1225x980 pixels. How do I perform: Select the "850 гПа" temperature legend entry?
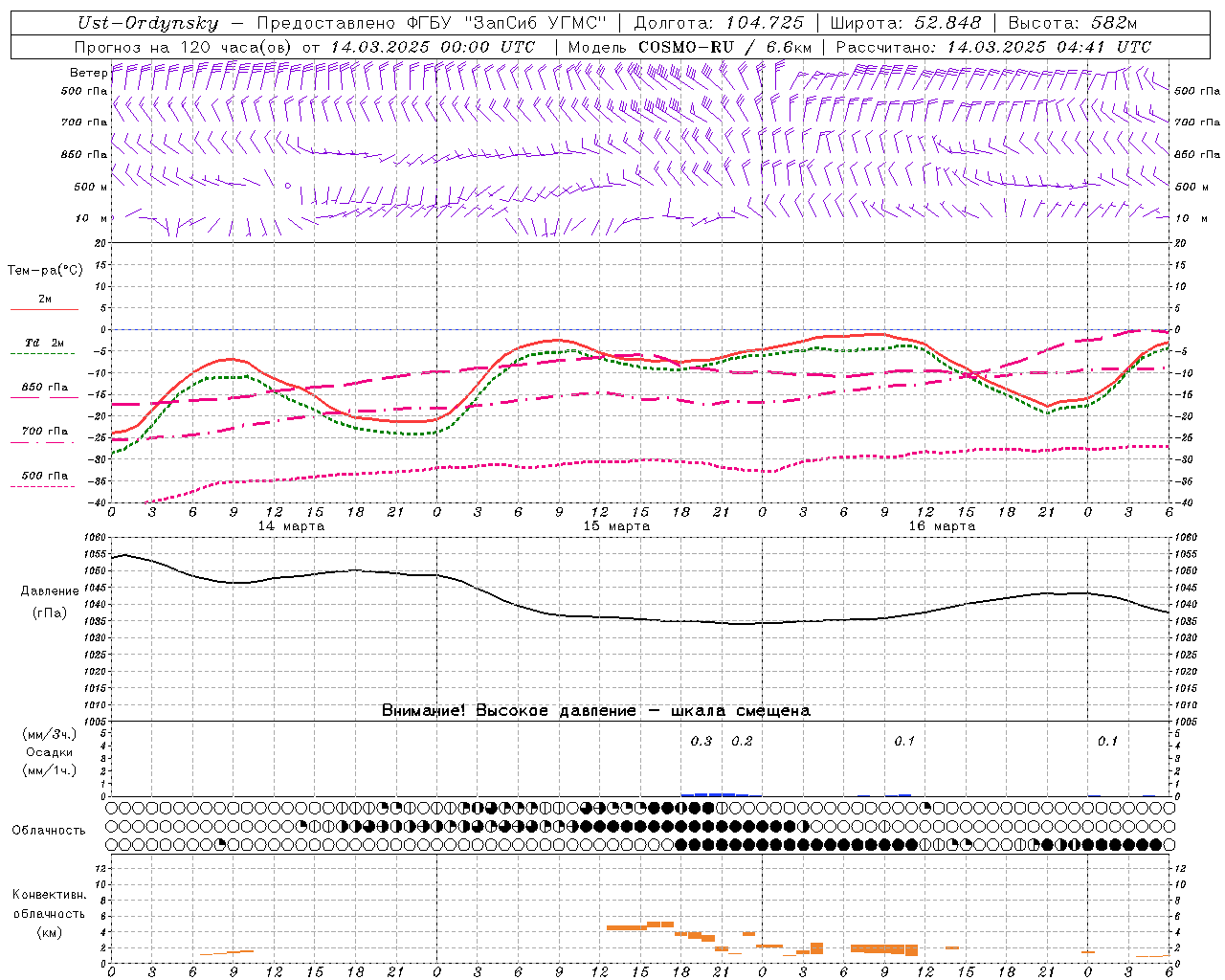[x=44, y=388]
